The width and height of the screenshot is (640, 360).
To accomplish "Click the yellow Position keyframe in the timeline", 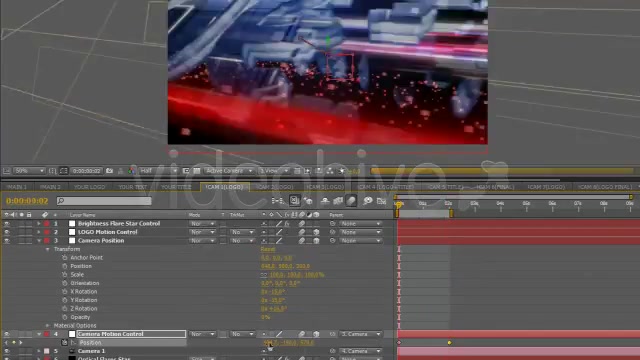I will coord(449,342).
